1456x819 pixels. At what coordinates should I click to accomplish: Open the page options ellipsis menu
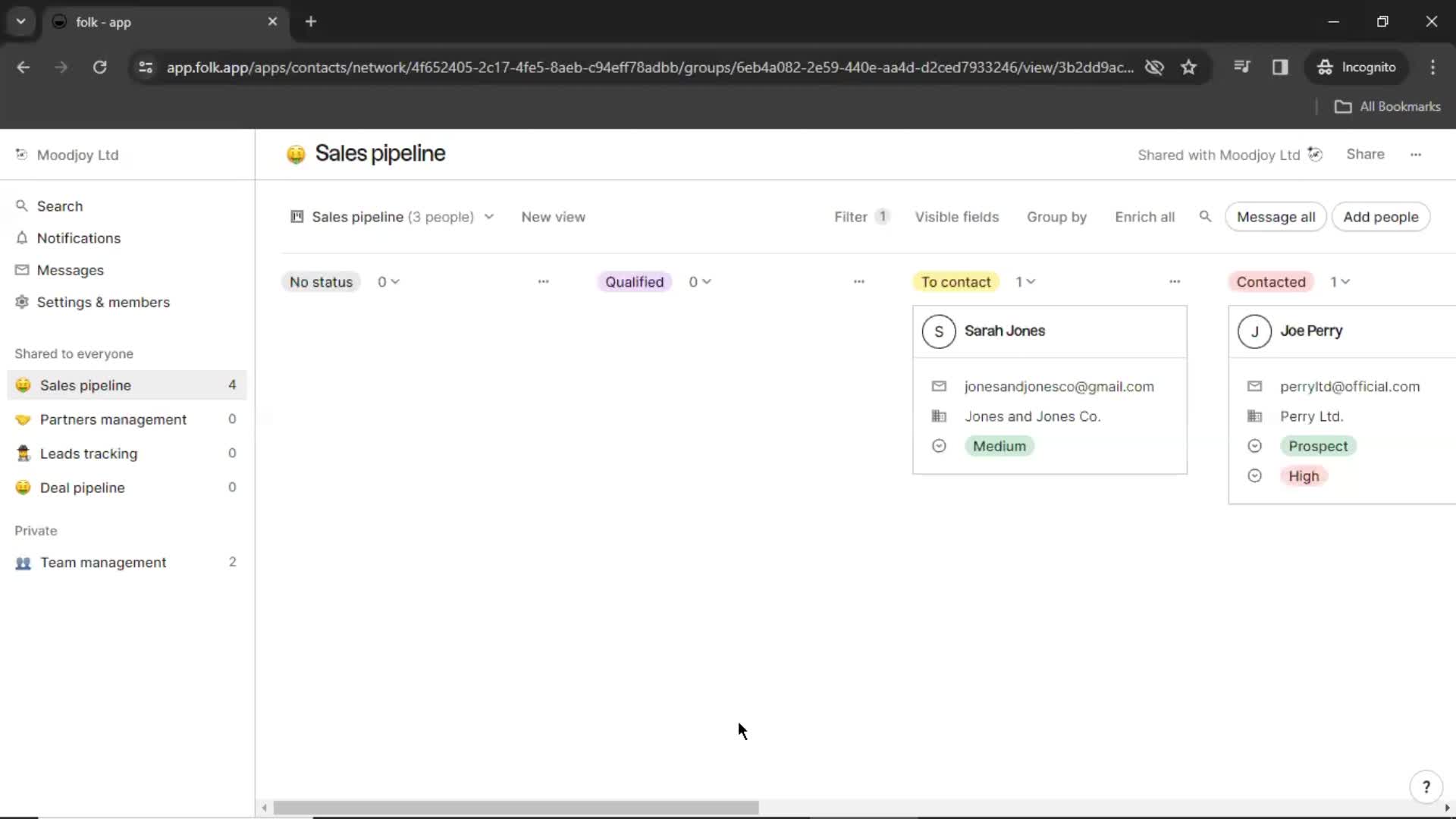click(1416, 154)
